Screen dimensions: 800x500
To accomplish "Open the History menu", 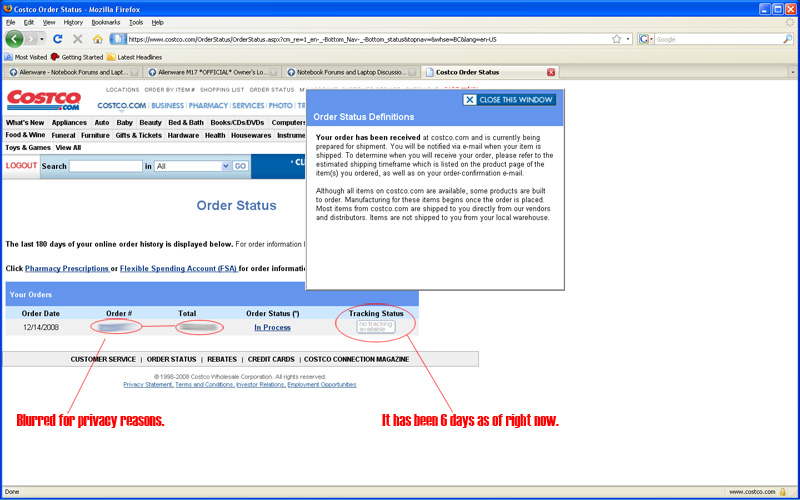I will point(73,22).
